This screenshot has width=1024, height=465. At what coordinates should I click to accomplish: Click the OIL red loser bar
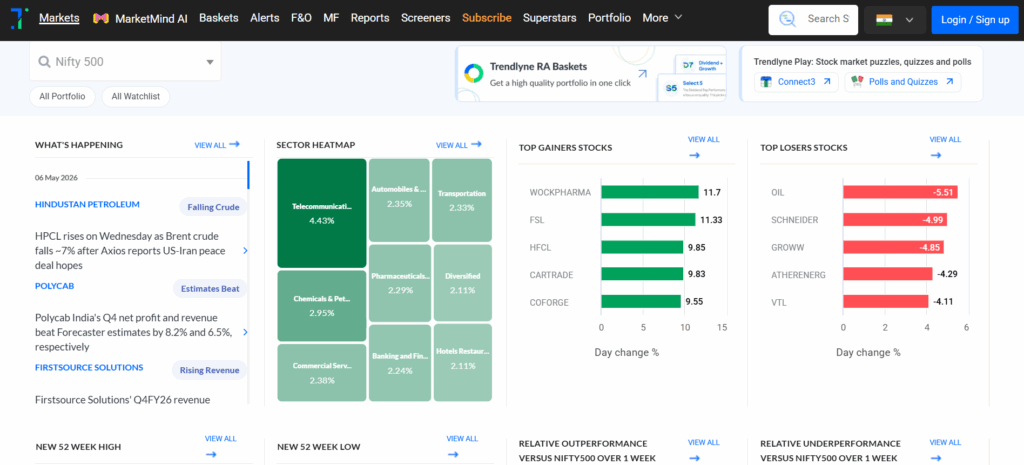[x=901, y=192]
